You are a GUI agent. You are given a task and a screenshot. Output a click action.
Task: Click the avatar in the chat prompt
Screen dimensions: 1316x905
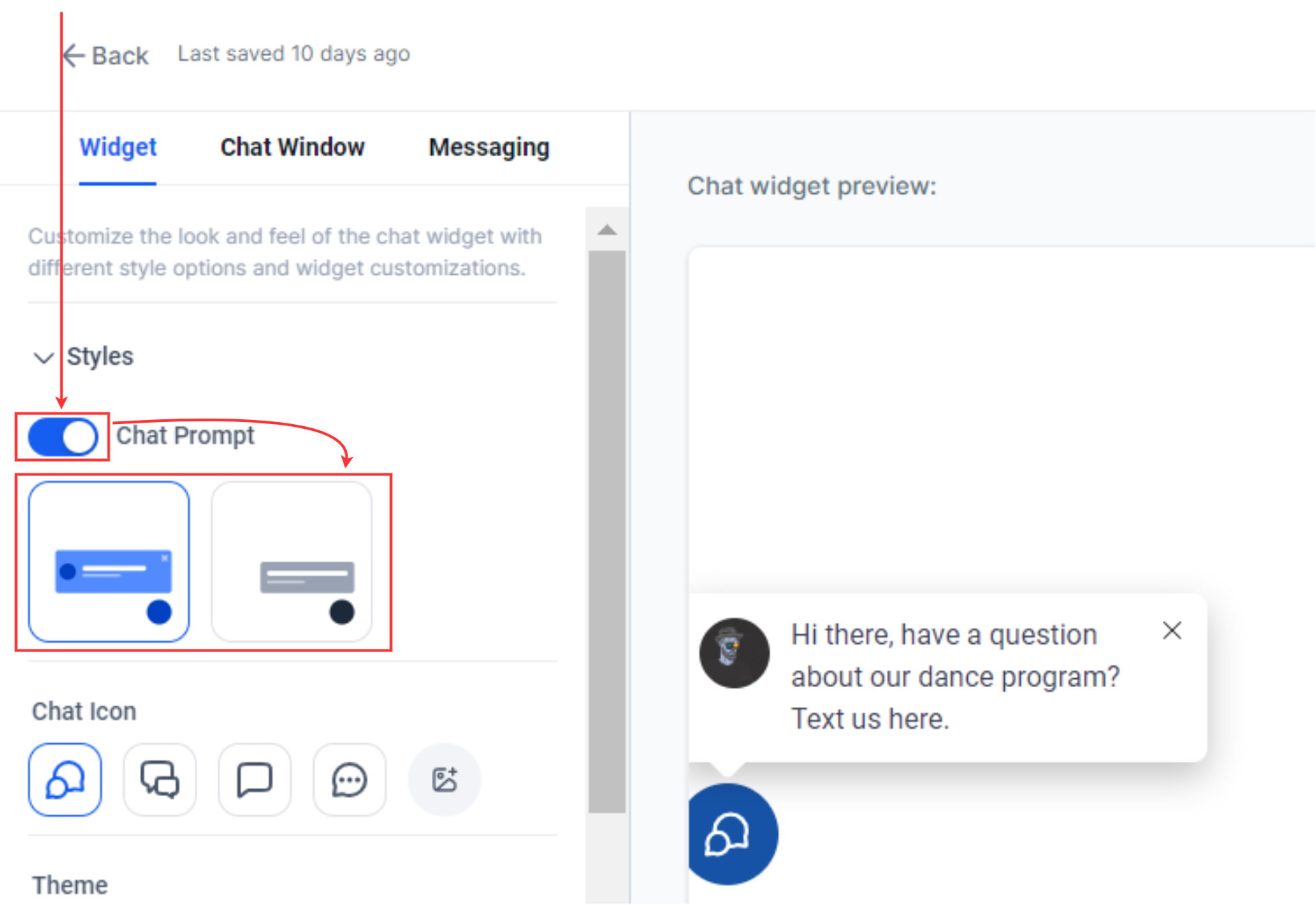[734, 653]
